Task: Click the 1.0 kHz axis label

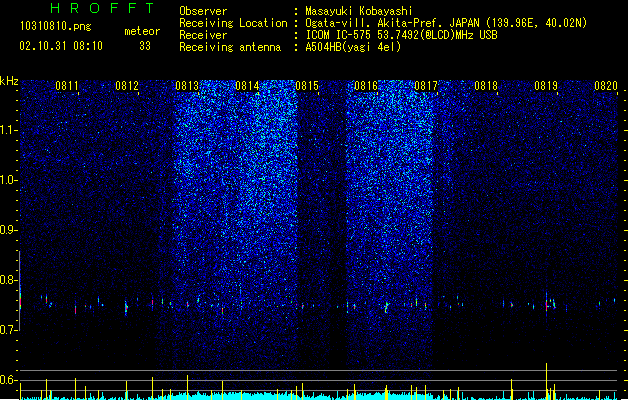Action: 9,180
